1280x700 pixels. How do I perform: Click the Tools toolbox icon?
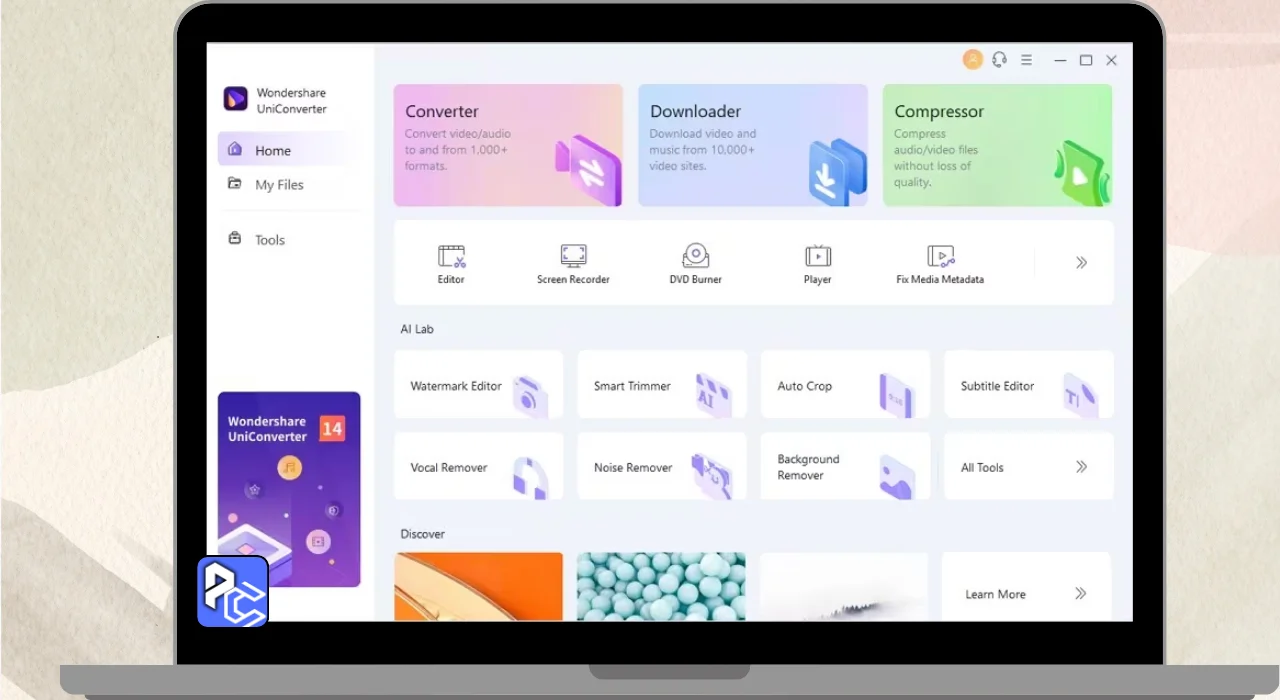(x=235, y=239)
